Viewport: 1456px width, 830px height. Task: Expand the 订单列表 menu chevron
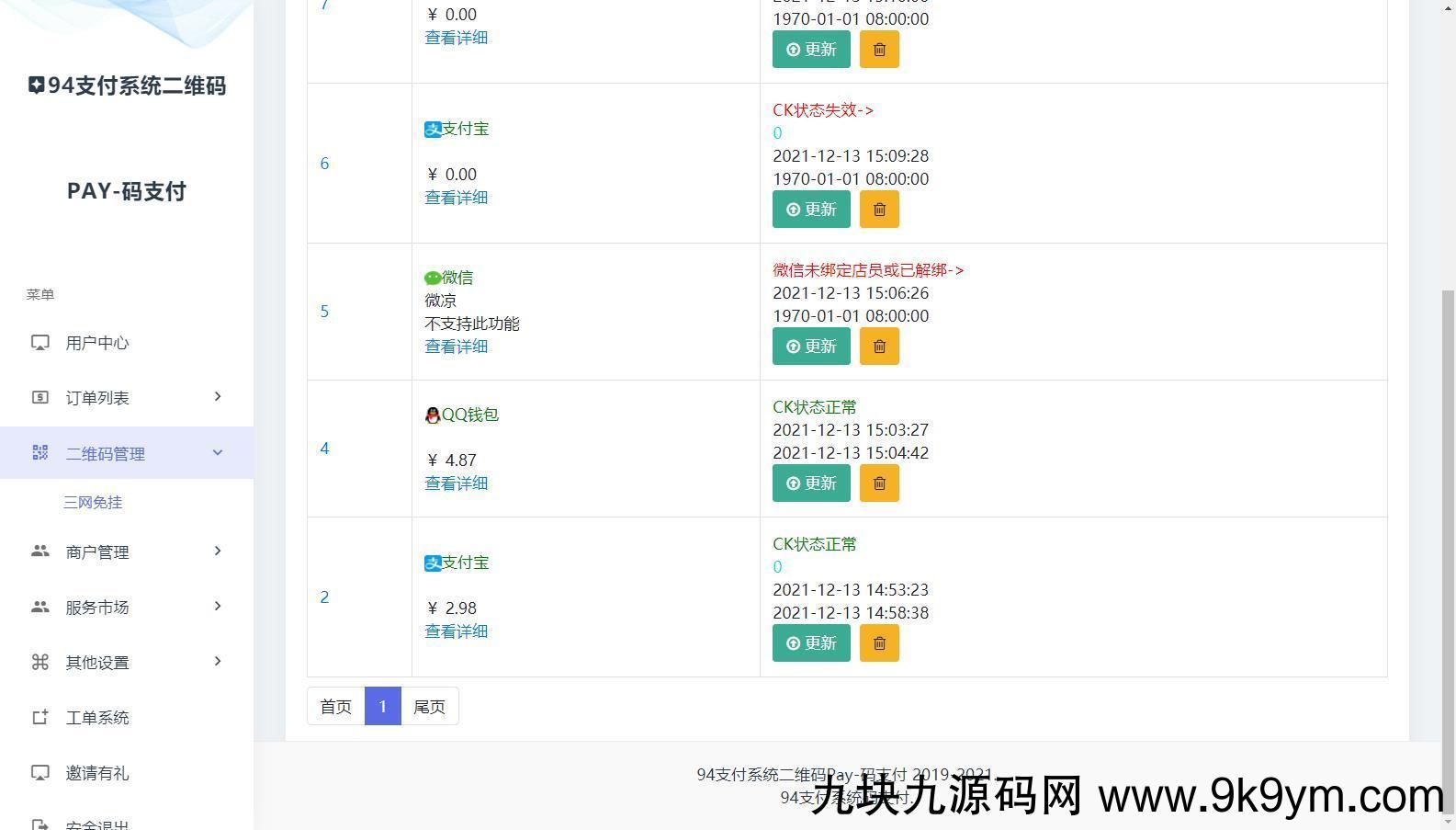tap(218, 397)
